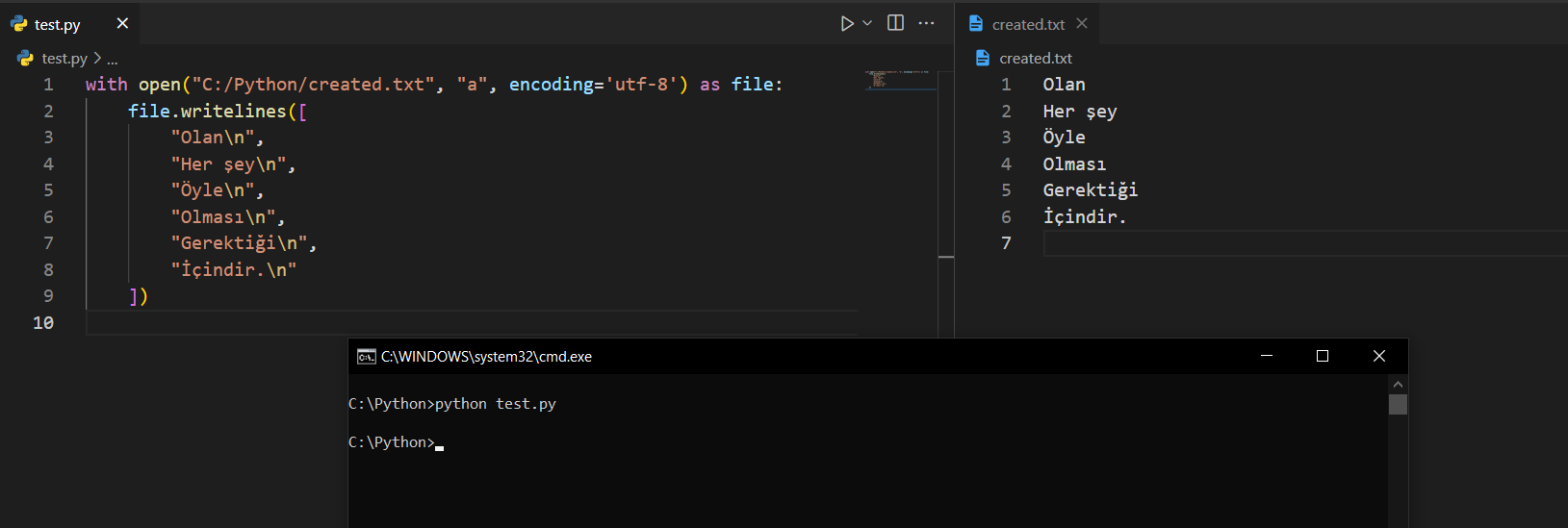The height and width of the screenshot is (528, 1568).
Task: Close the test.py tab
Action: [122, 23]
